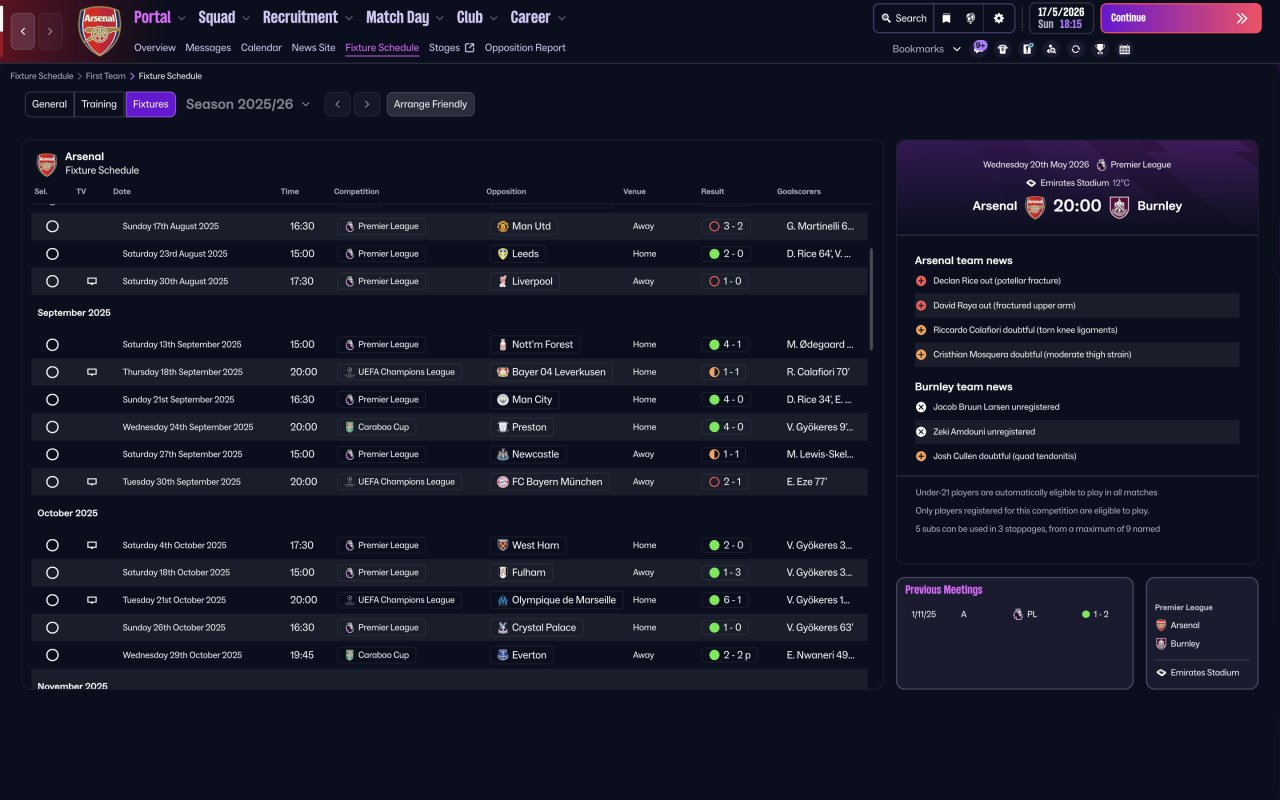The width and height of the screenshot is (1280, 800).
Task: Go back using the left arrow button
Action: (24, 31)
